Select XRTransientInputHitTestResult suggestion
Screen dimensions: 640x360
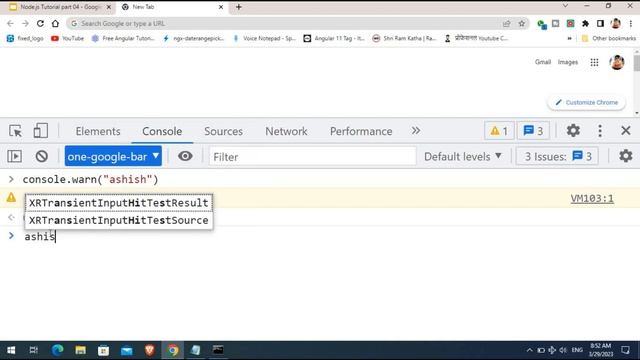pos(119,203)
